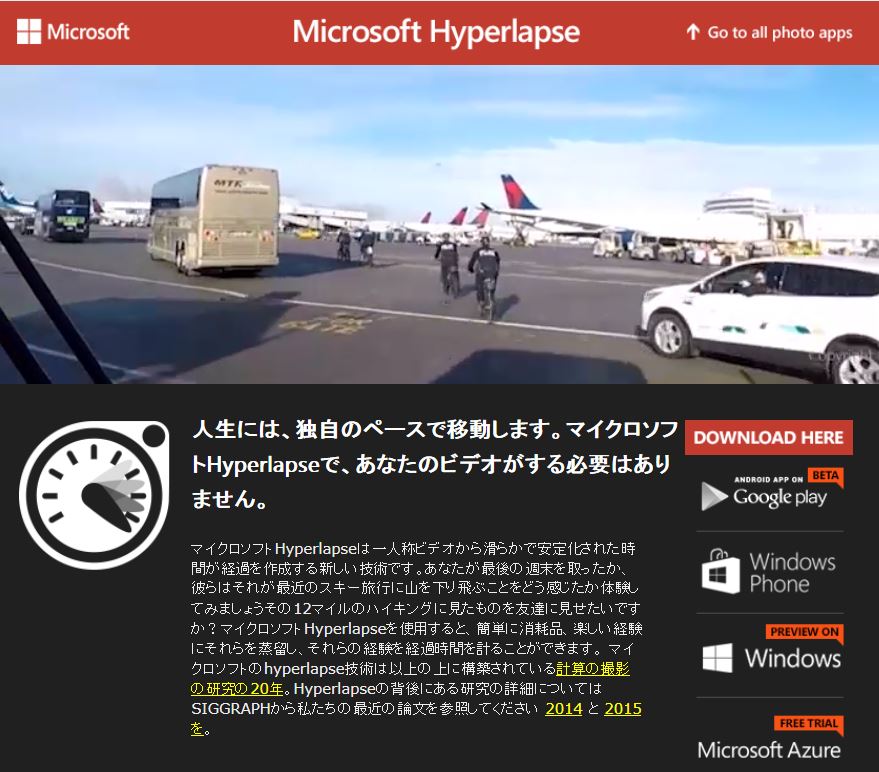Screen dimensions: 879x772
Task: Click the Google Play triangle icon
Action: pos(715,495)
